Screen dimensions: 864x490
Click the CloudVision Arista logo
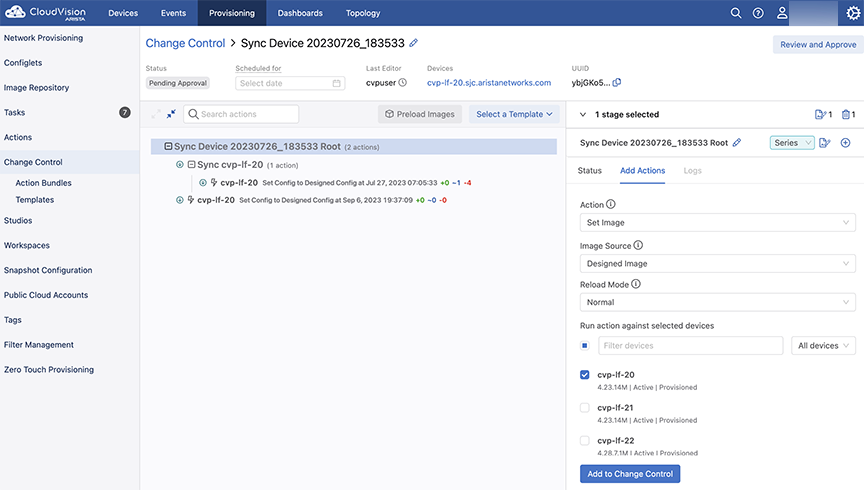[x=46, y=13]
